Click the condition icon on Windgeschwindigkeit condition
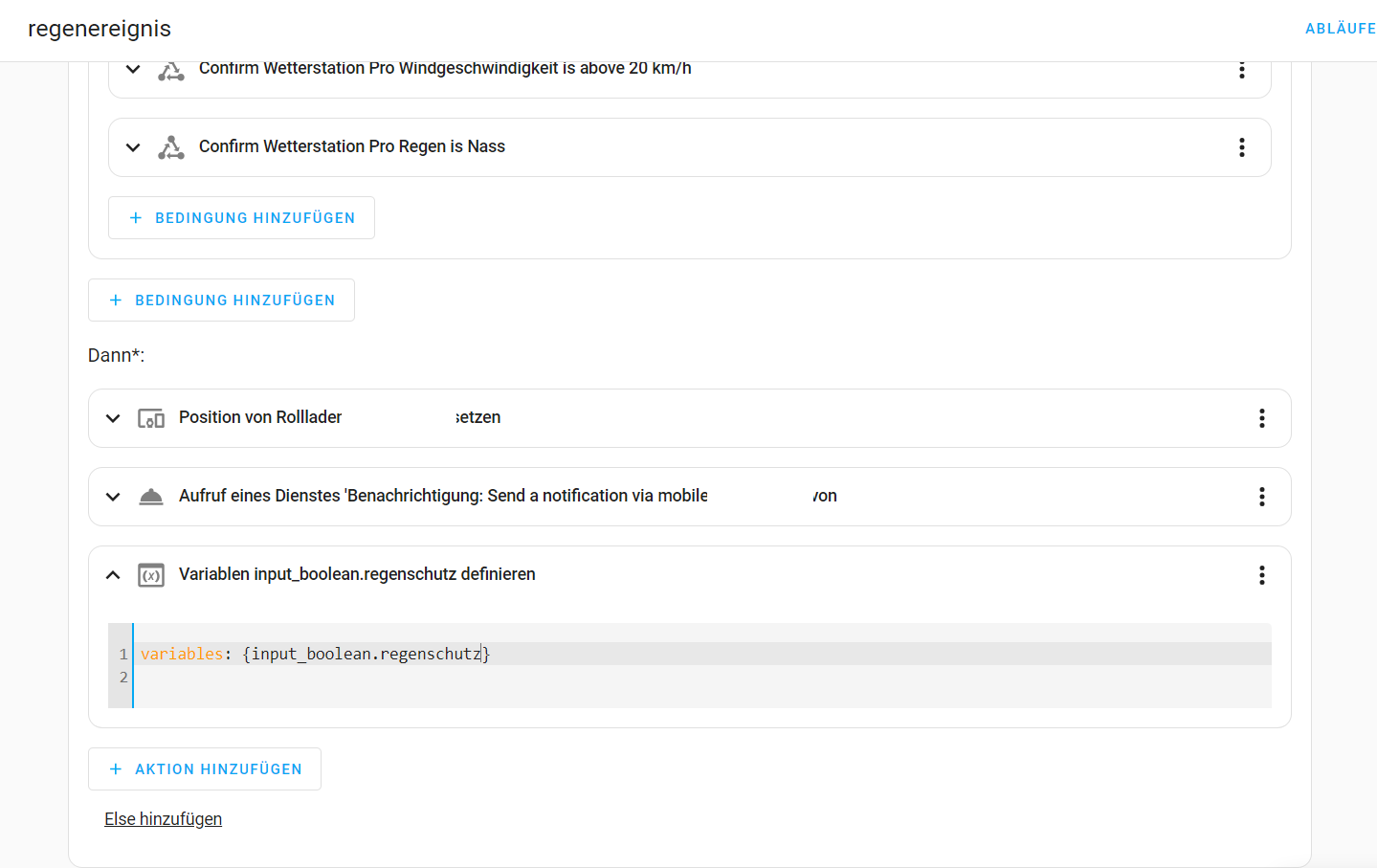The width and height of the screenshot is (1377, 868). (171, 69)
